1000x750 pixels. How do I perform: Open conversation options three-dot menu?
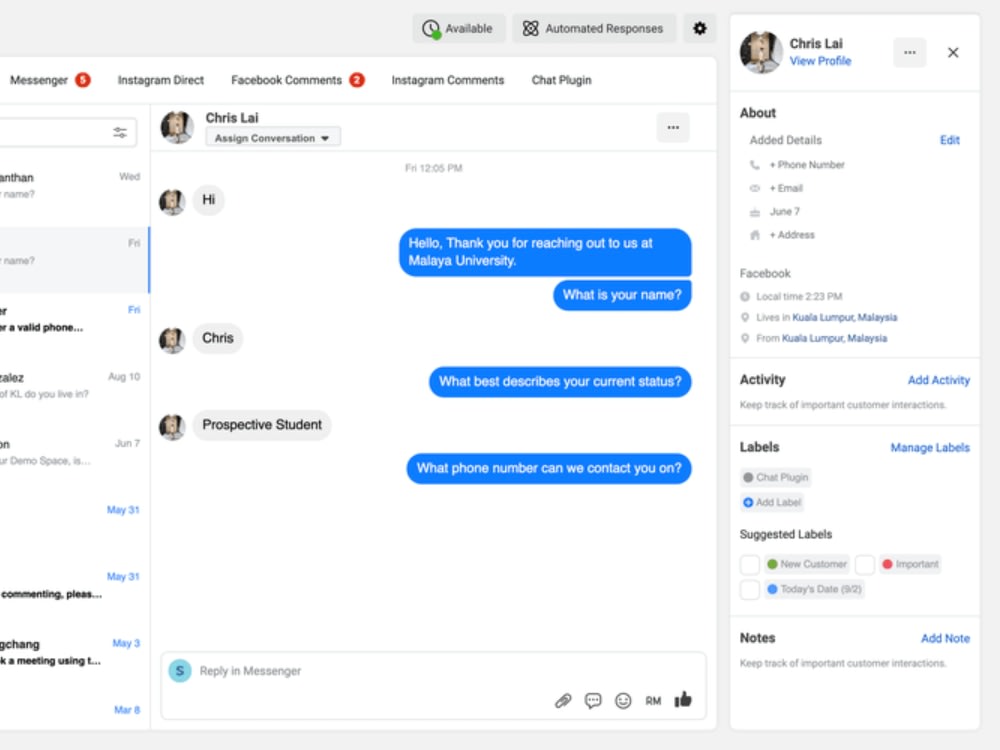[673, 128]
